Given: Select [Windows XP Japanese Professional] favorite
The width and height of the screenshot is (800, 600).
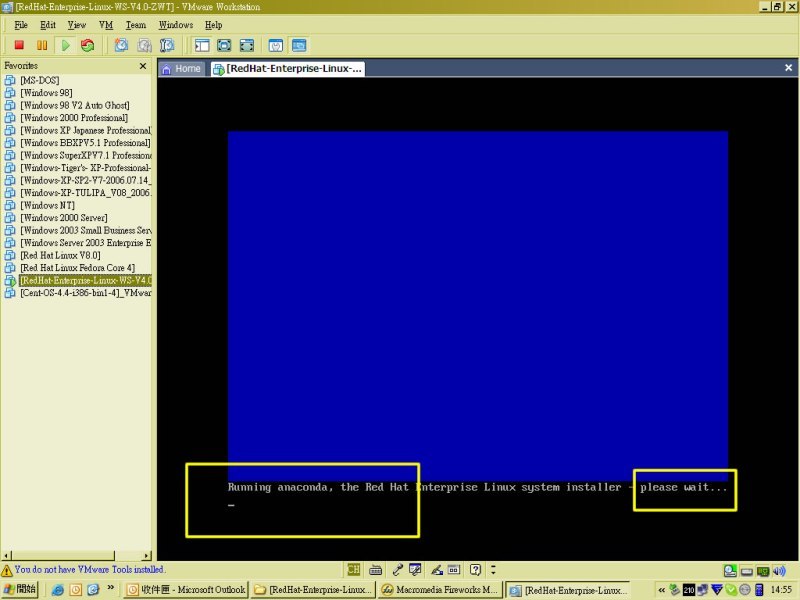Looking at the screenshot, I should (85, 130).
